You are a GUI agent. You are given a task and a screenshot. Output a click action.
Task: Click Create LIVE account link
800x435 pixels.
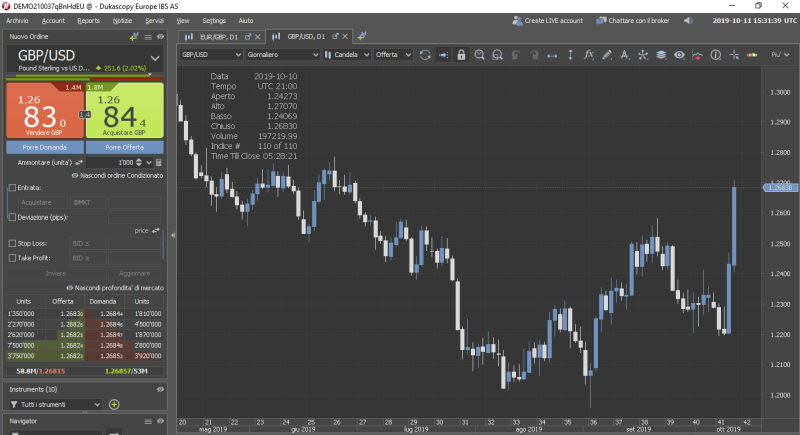pyautogui.click(x=546, y=20)
